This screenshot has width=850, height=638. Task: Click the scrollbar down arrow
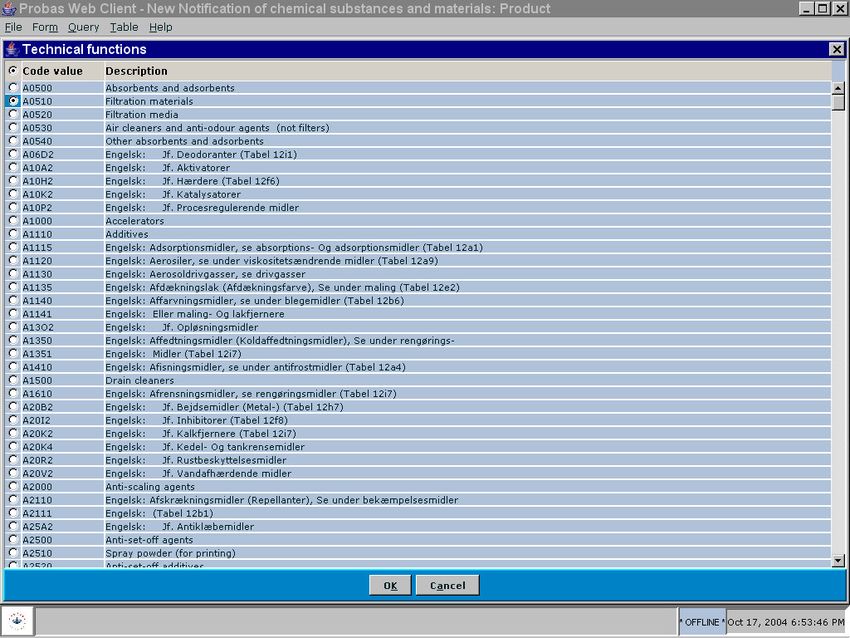click(x=838, y=560)
